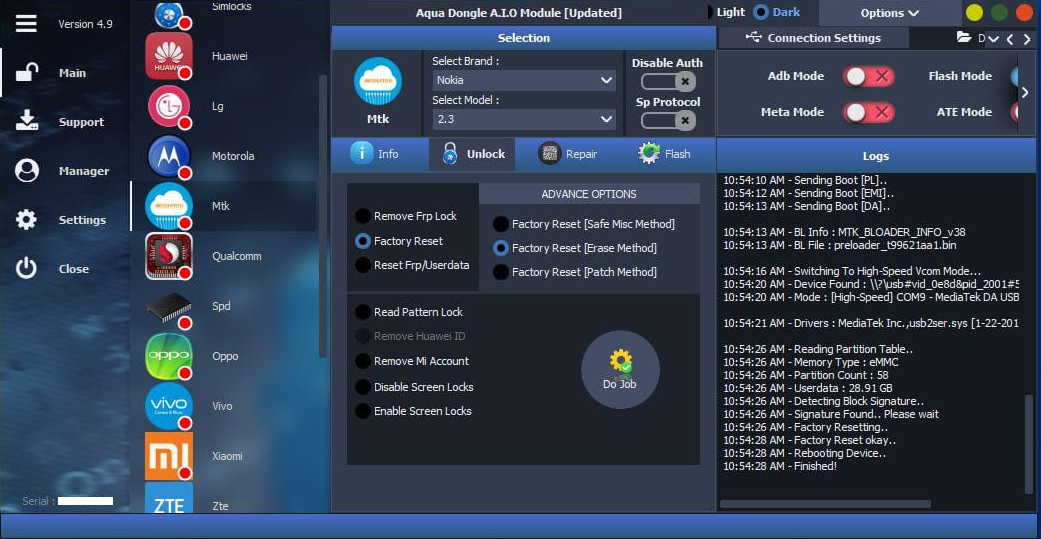Click the Mtk logo in Selection panel
The height and width of the screenshot is (539, 1041).
click(378, 81)
